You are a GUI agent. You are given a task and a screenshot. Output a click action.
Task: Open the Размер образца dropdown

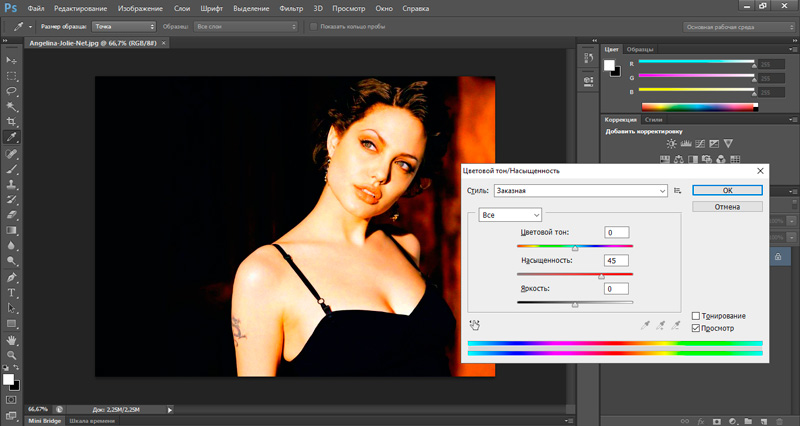point(125,26)
